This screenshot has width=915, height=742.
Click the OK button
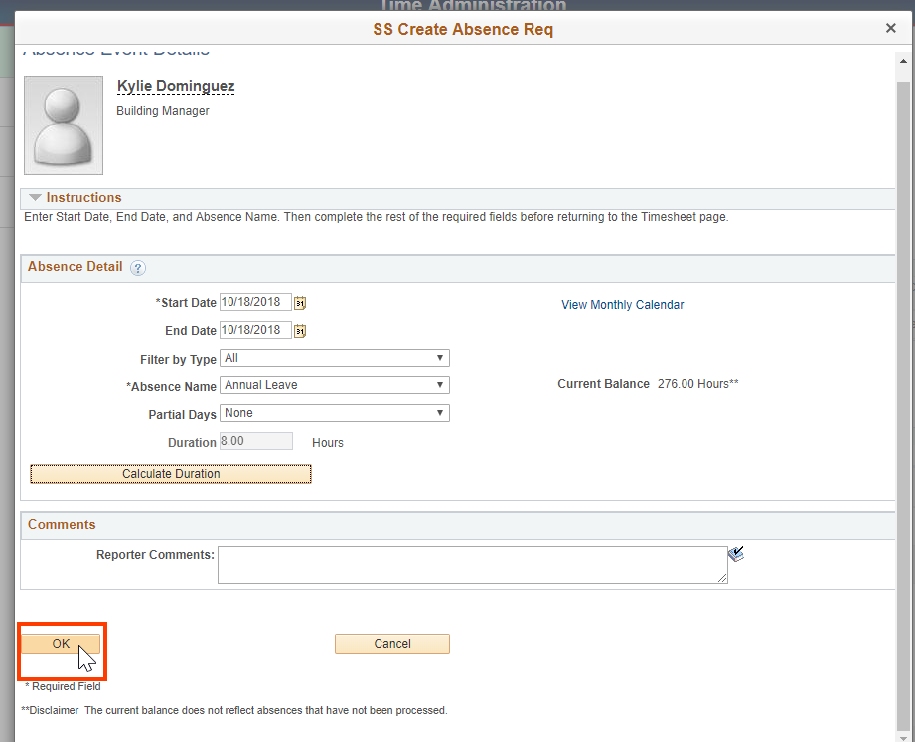61,643
